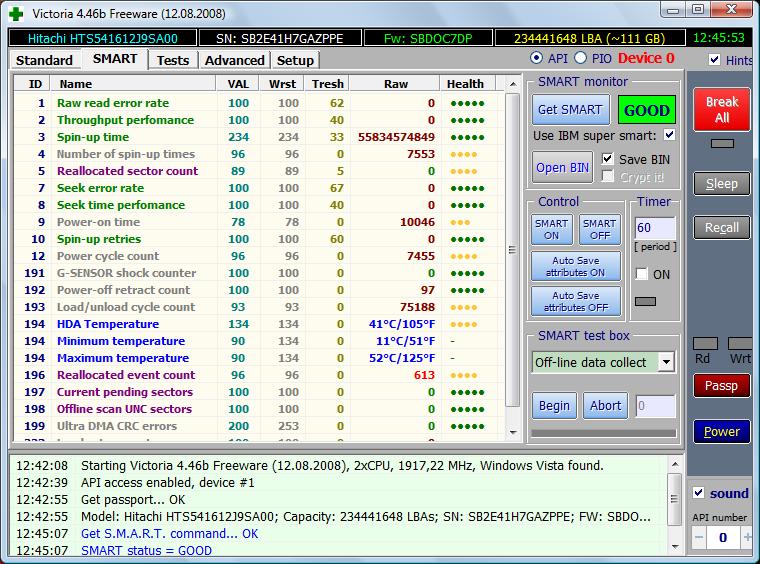Click the green cross Victoria title icon
Image resolution: width=760 pixels, height=564 pixels.
pyautogui.click(x=16, y=14)
